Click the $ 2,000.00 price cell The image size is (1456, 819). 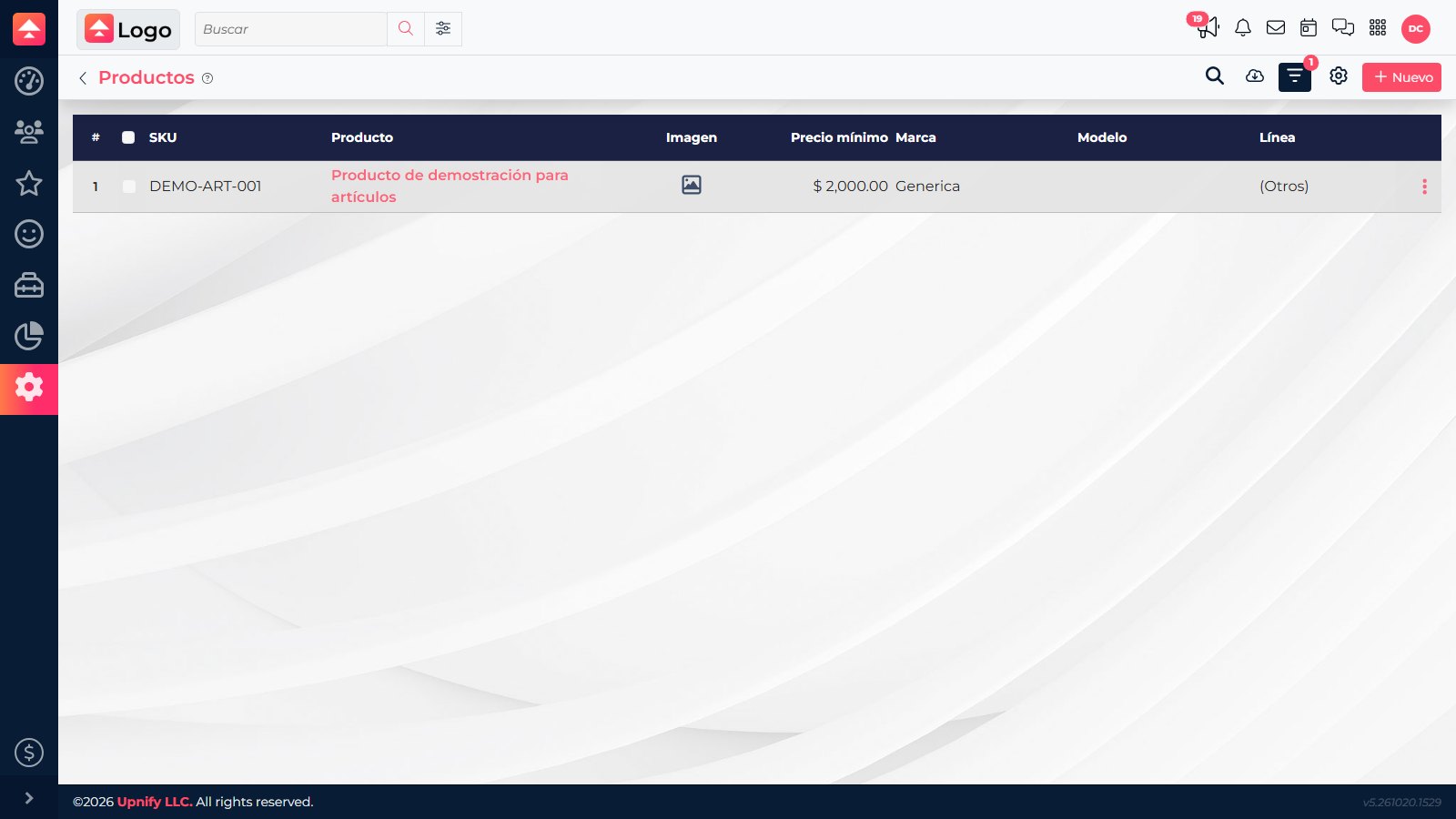pos(850,186)
